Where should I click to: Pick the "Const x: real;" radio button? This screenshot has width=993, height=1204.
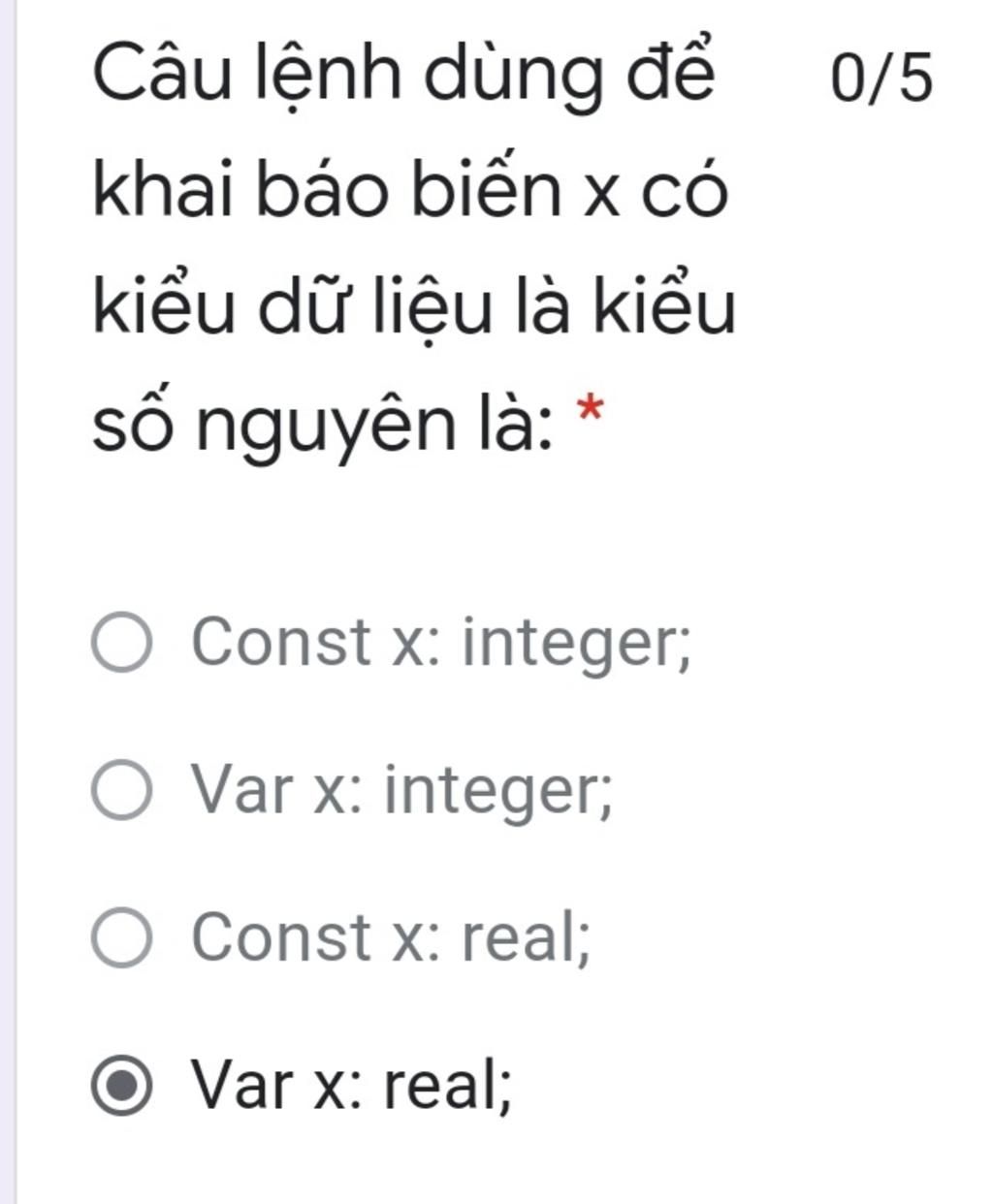[x=122, y=937]
